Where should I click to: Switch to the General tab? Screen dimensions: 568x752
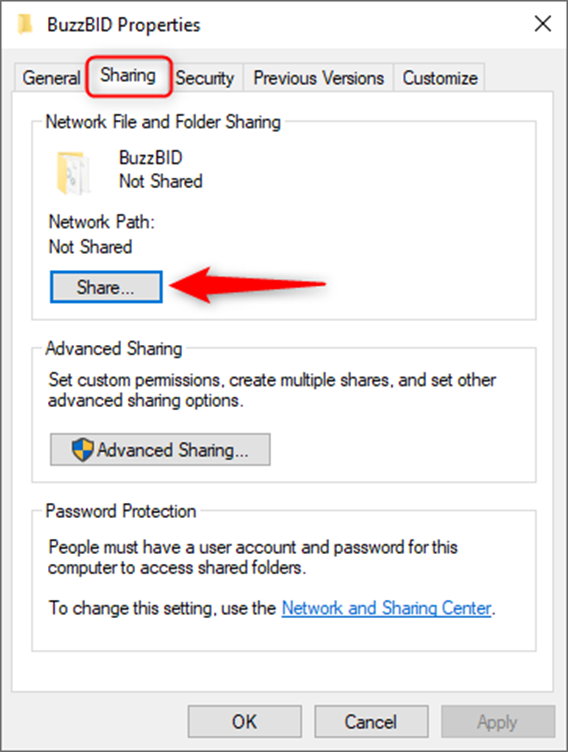(x=51, y=77)
